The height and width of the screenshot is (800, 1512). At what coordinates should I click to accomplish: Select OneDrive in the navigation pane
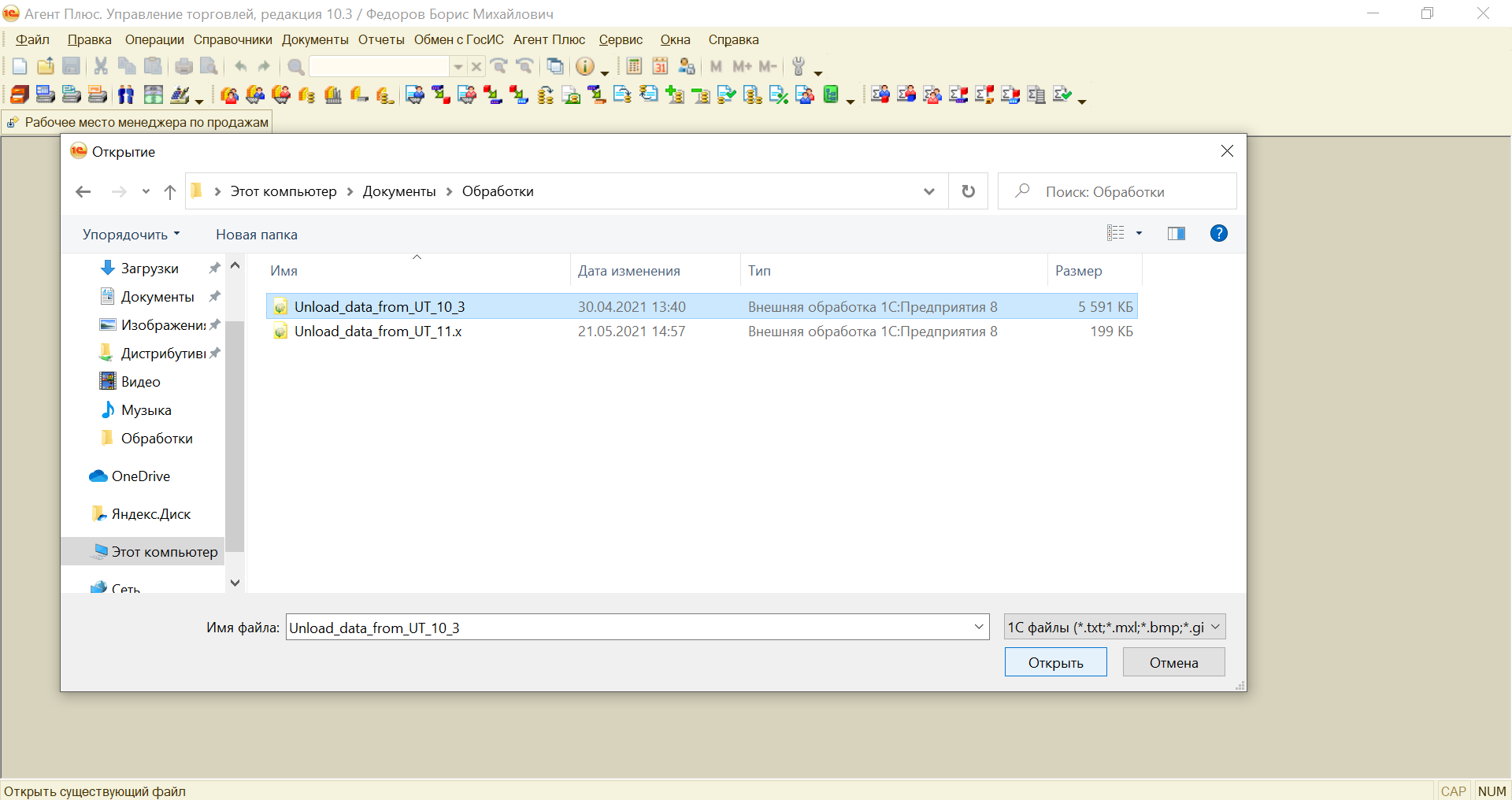tap(140, 476)
